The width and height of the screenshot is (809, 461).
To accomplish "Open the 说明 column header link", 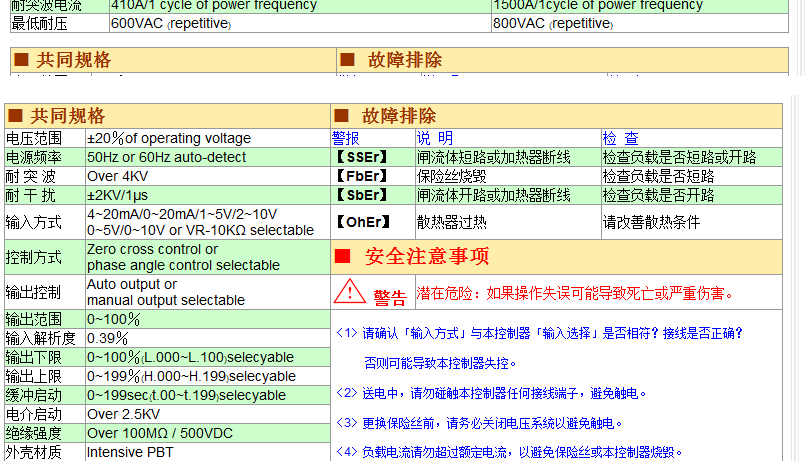I will (x=435, y=138).
